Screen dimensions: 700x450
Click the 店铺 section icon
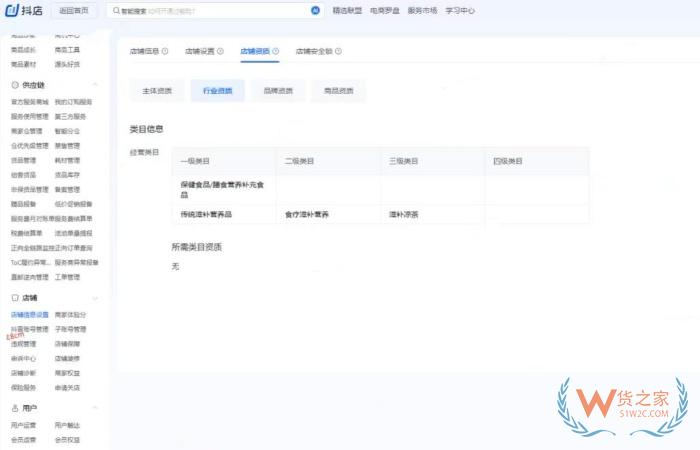[15, 297]
